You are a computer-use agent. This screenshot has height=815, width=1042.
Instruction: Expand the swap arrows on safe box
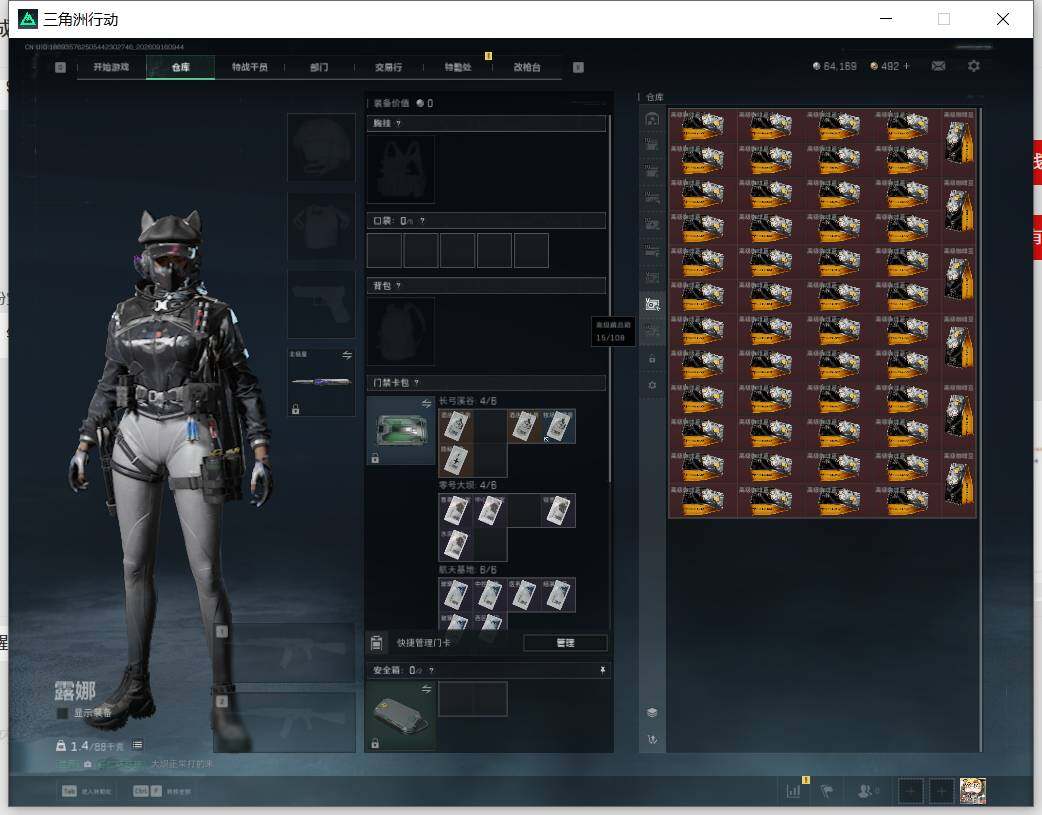(426, 689)
